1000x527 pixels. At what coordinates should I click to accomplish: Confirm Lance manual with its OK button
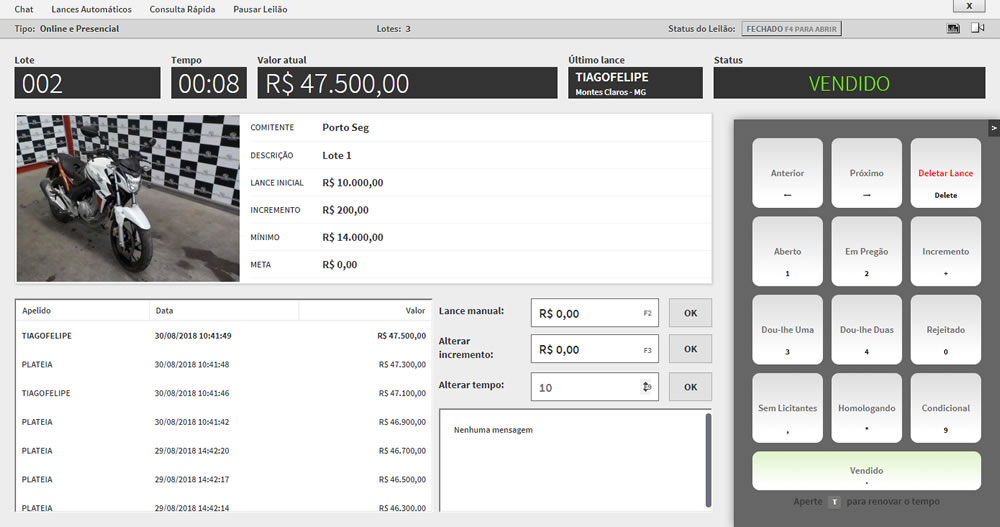690,313
